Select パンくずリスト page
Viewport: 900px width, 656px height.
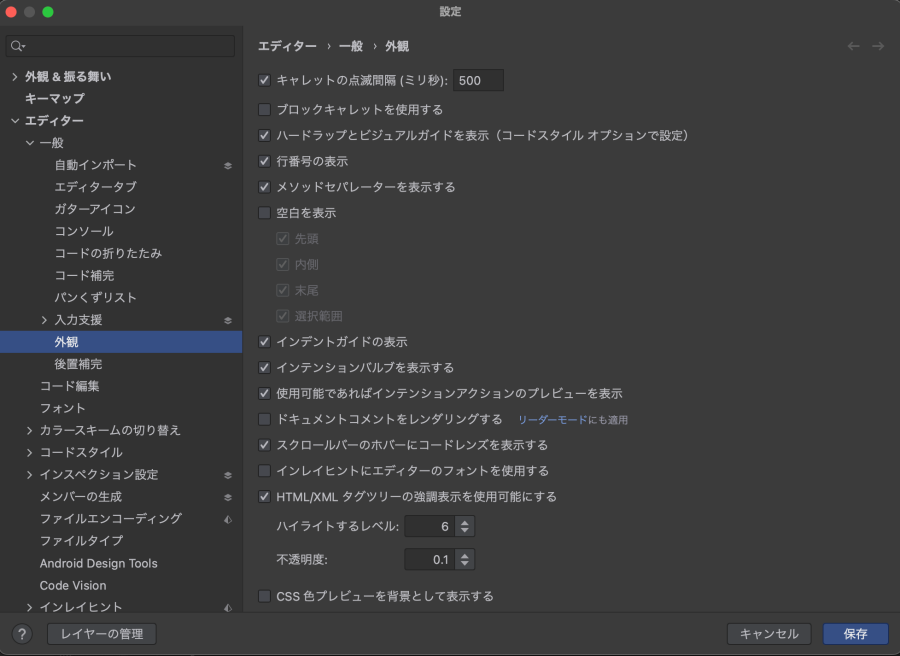(x=95, y=298)
